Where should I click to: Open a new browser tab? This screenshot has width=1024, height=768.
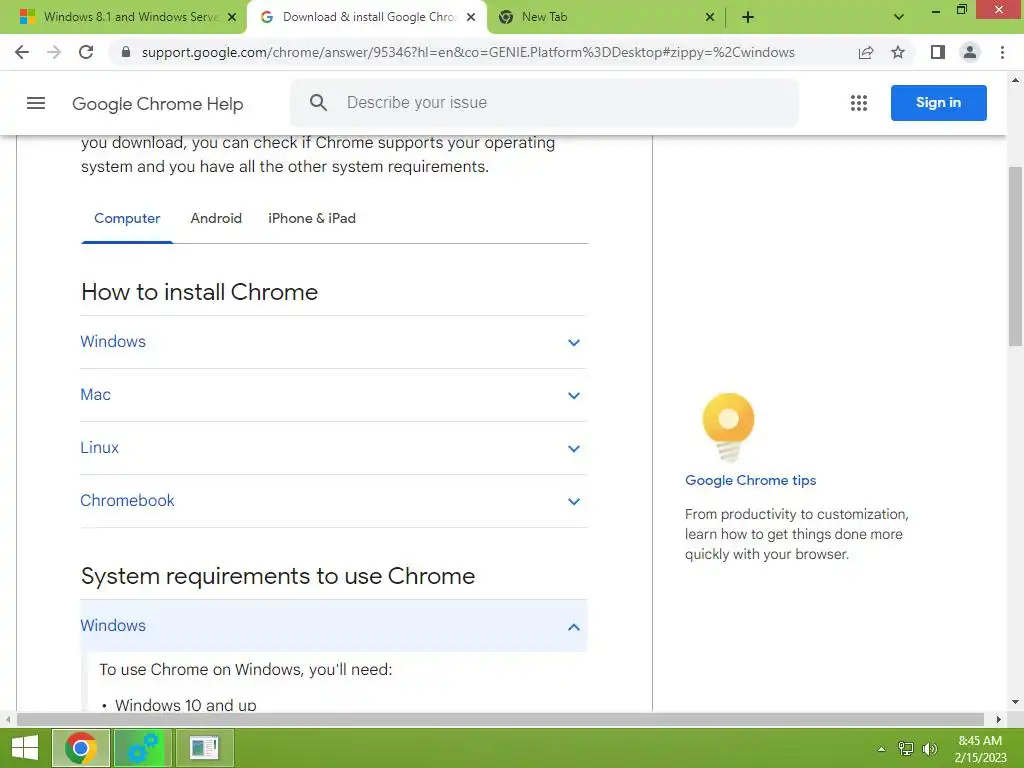click(748, 17)
